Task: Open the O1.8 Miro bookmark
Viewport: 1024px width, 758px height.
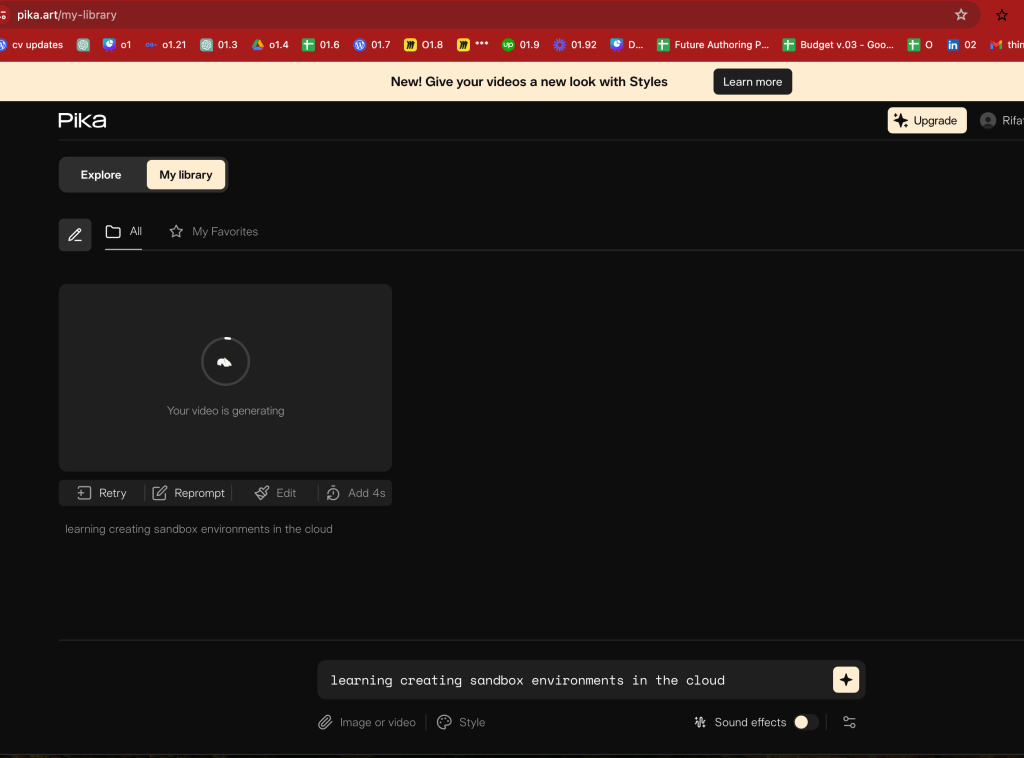Action: [x=423, y=44]
